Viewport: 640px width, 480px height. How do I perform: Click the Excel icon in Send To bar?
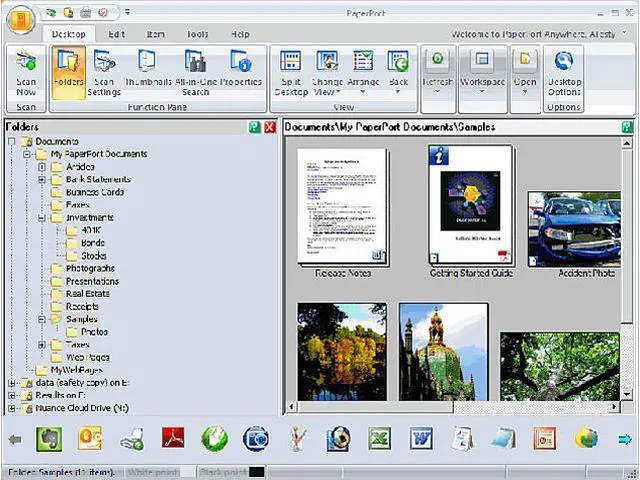(x=379, y=439)
